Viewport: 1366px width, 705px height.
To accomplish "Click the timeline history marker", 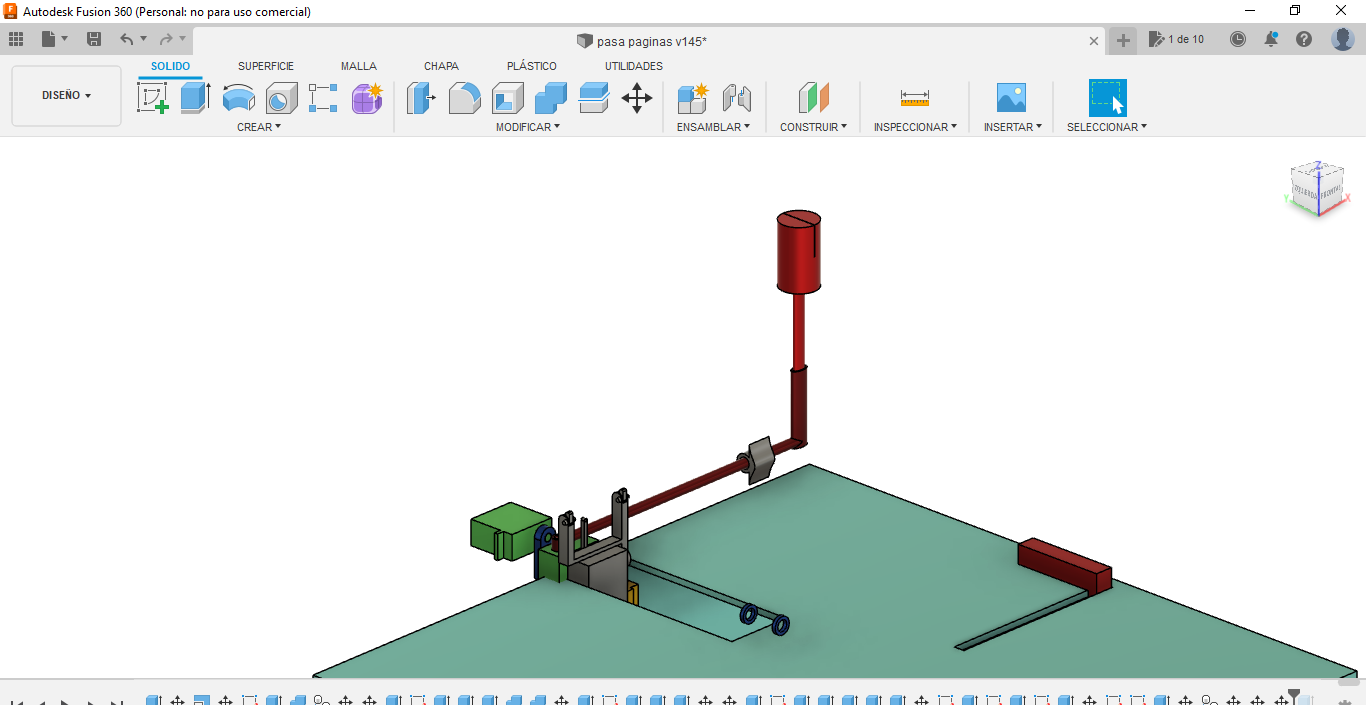I will tap(1293, 695).
